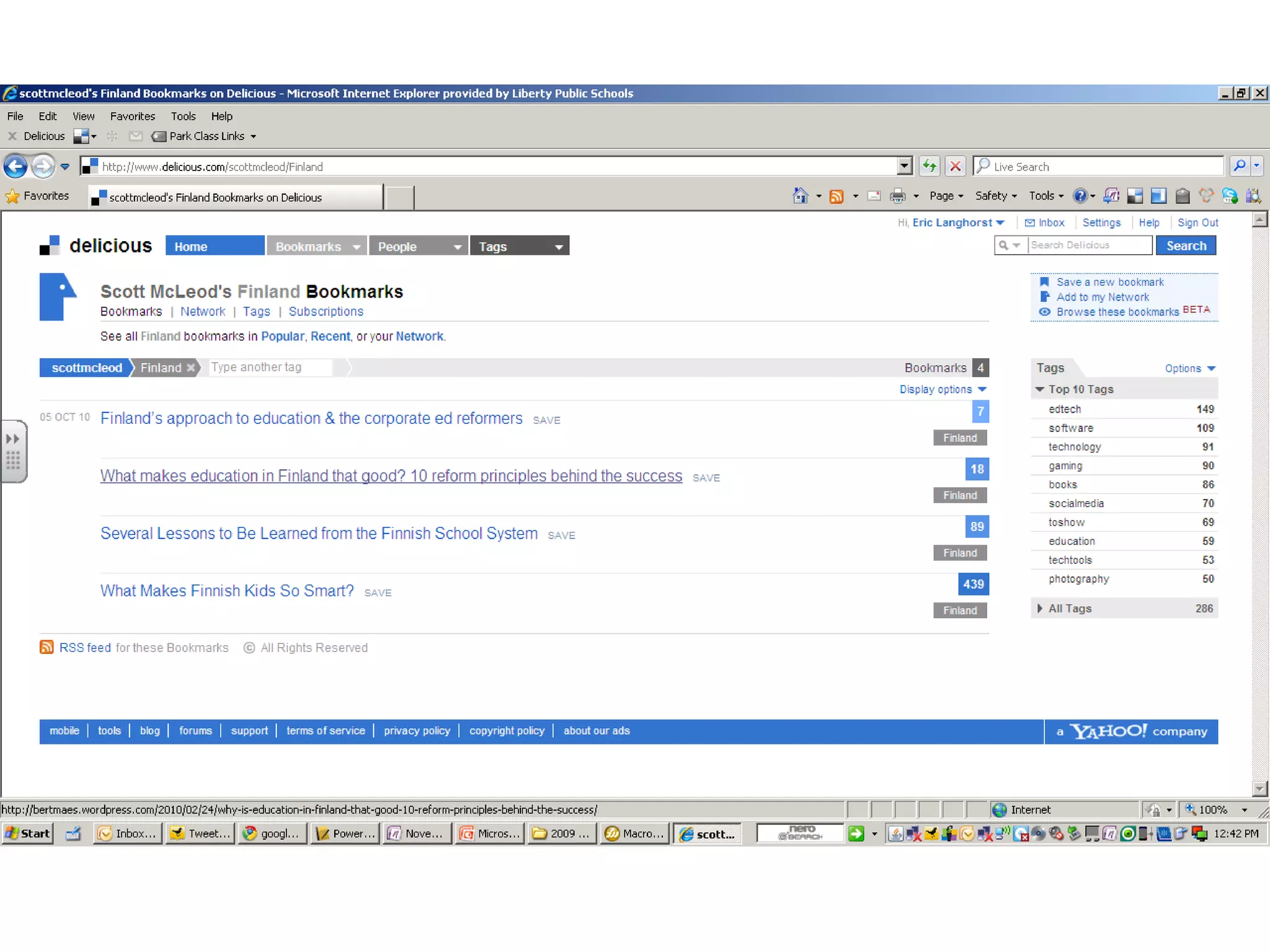Open the Favorites menu
Screen dimensions: 1270x952
pyautogui.click(x=132, y=116)
